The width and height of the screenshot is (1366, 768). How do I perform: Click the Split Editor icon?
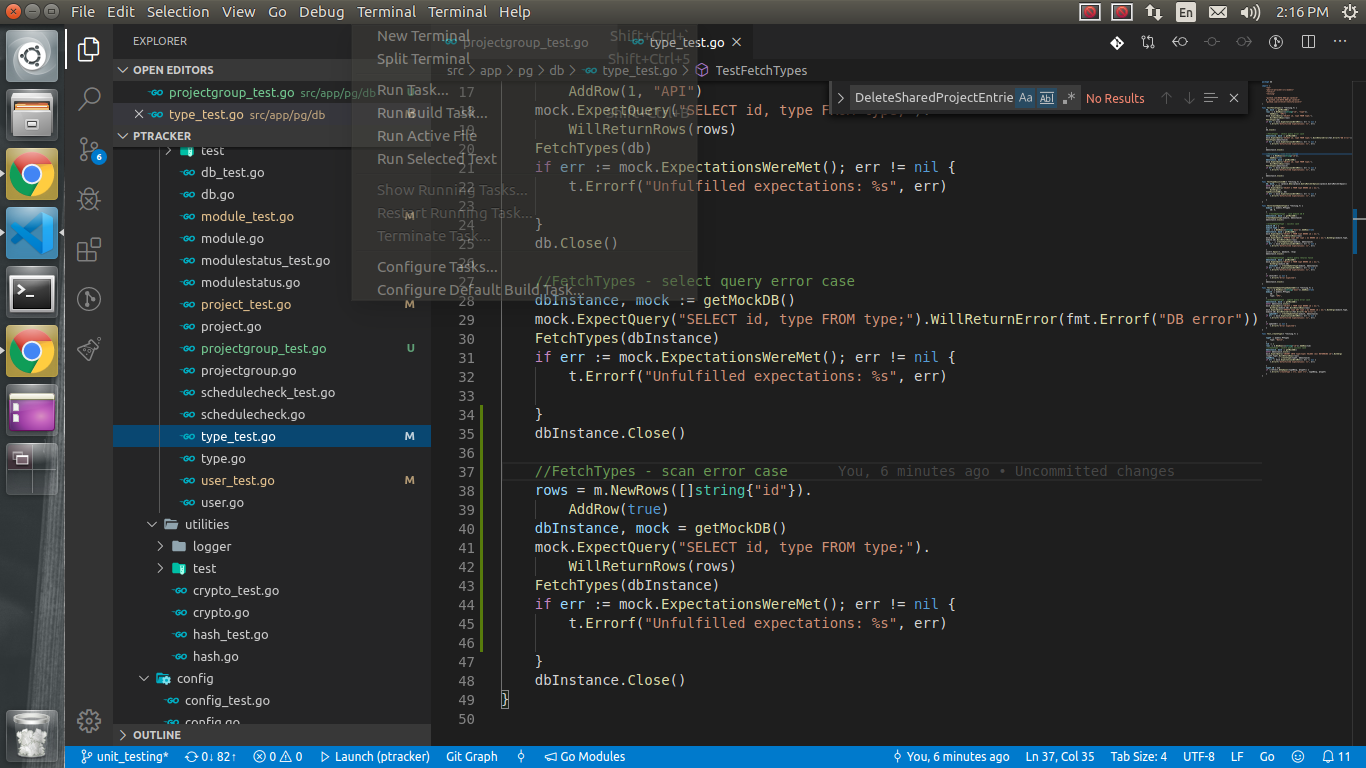pyautogui.click(x=1308, y=42)
